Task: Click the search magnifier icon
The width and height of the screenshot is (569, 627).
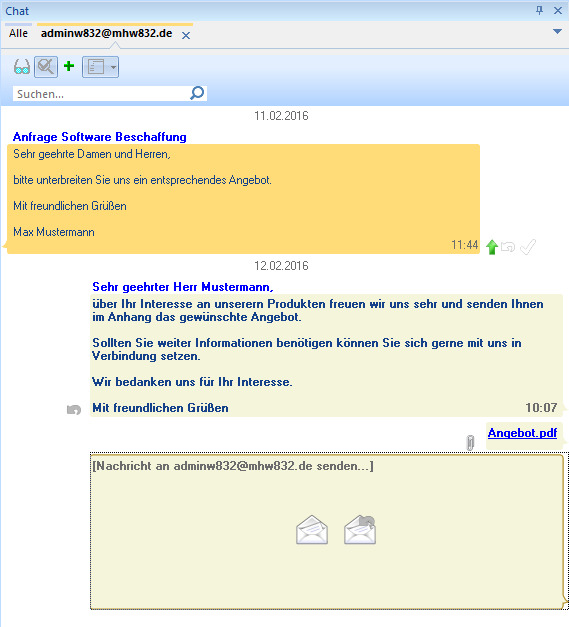Action: pos(197,94)
